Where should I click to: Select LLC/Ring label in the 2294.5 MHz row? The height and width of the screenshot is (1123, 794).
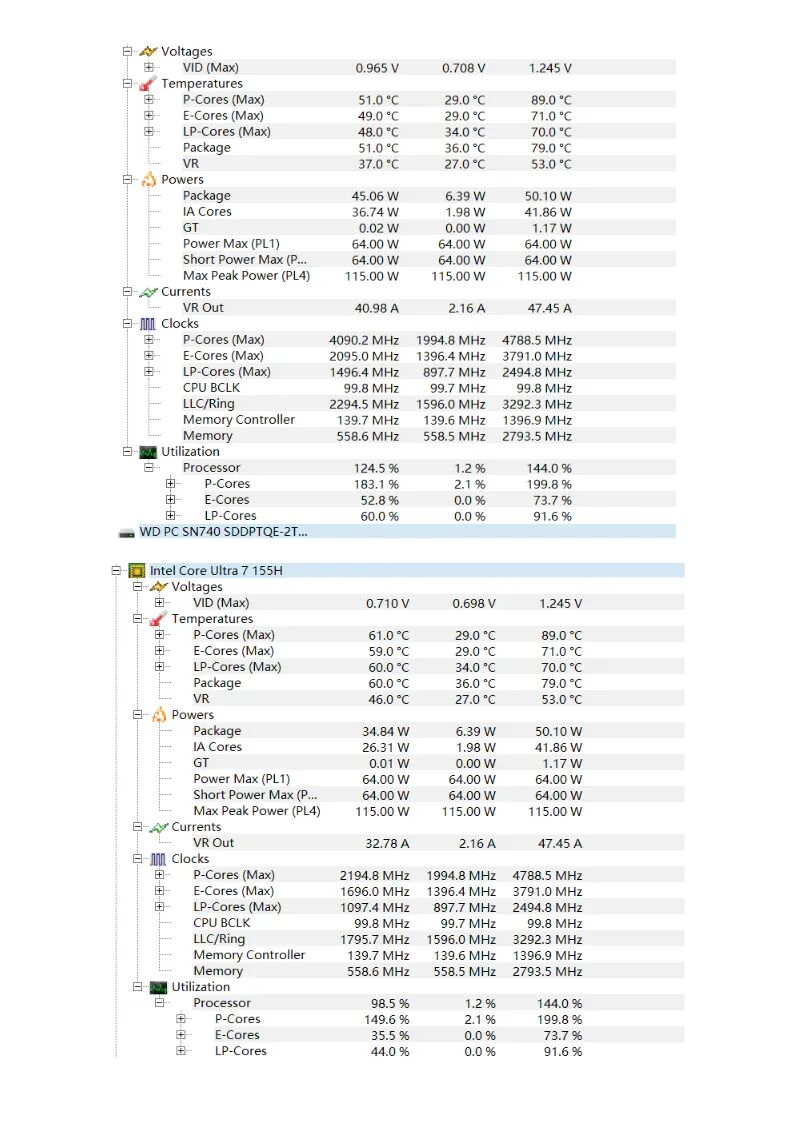pyautogui.click(x=208, y=404)
